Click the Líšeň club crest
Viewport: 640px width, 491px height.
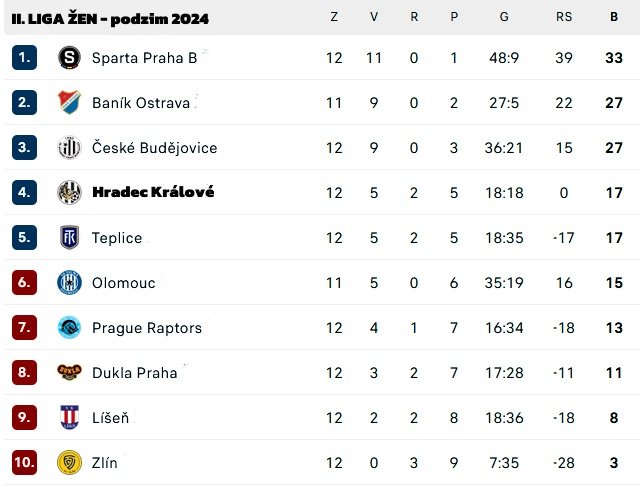tap(69, 418)
